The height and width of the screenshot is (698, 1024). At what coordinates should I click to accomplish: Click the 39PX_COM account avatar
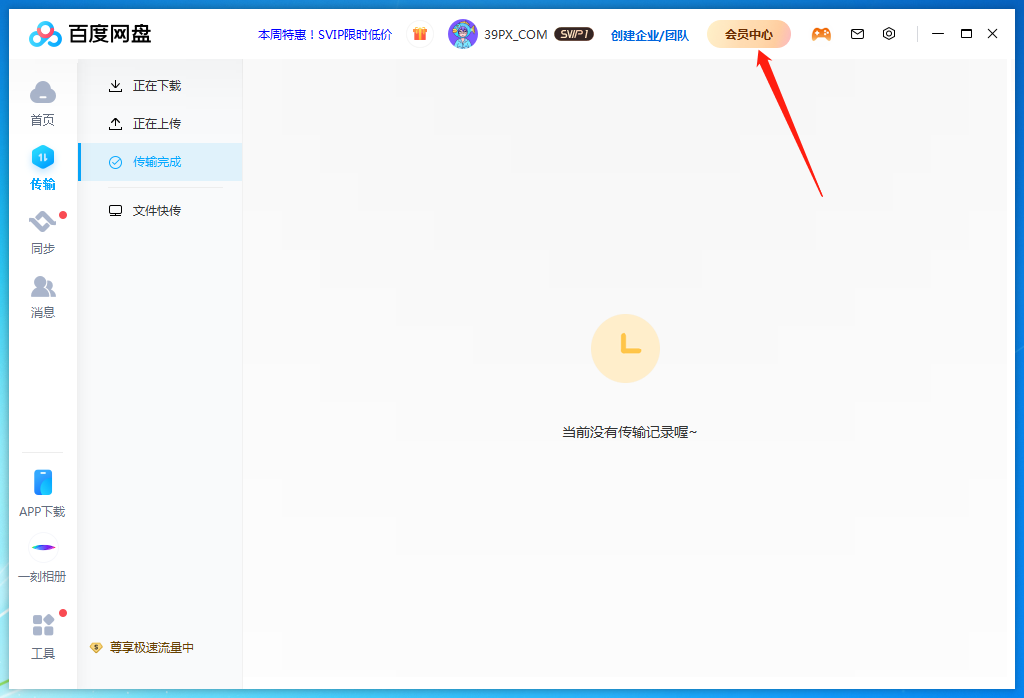pyautogui.click(x=464, y=33)
